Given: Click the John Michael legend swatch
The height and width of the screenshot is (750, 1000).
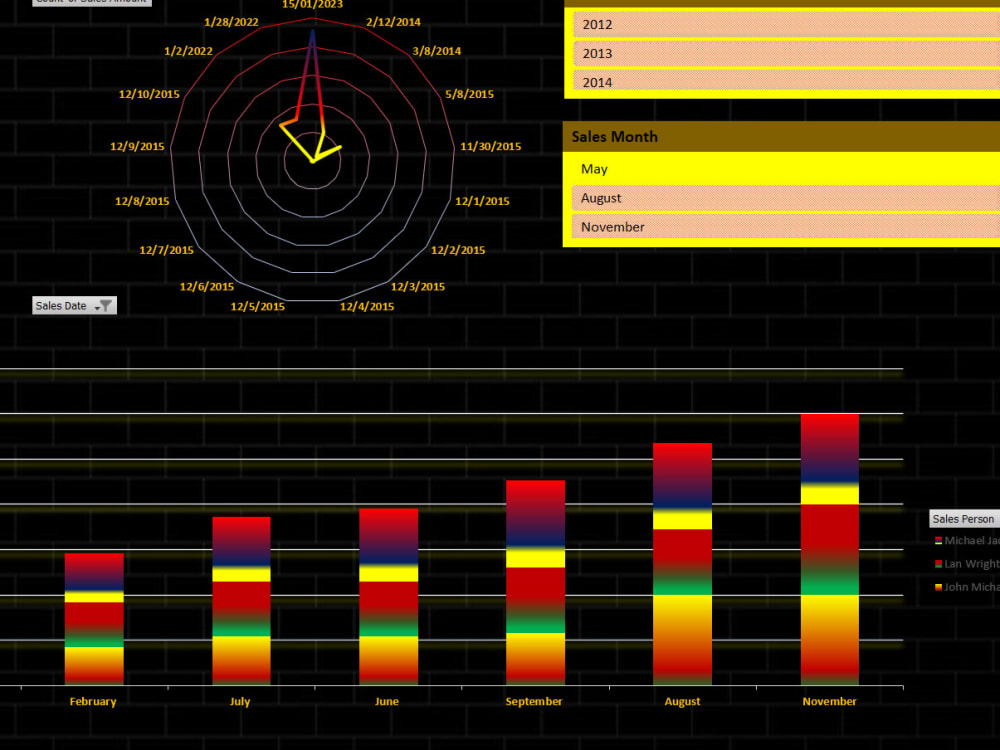Looking at the screenshot, I should [x=938, y=587].
